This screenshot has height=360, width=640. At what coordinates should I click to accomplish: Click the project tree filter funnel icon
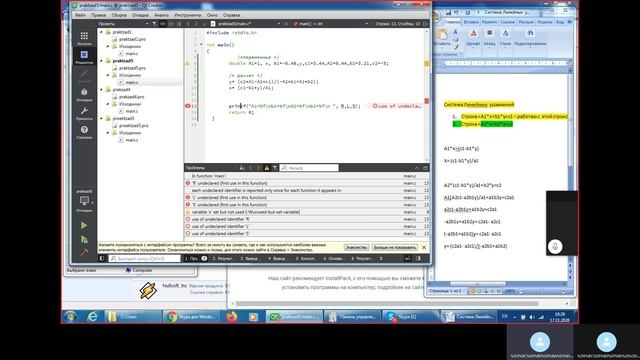point(154,24)
